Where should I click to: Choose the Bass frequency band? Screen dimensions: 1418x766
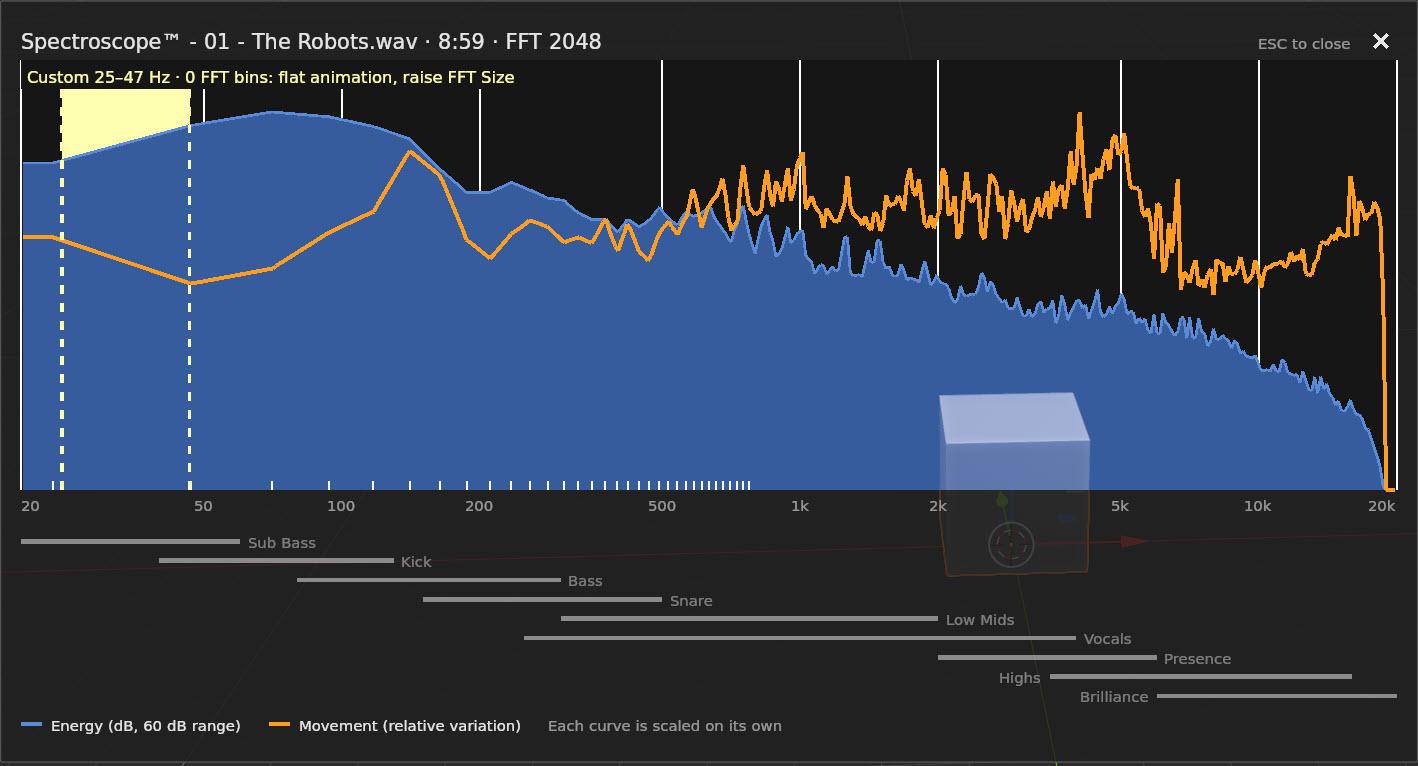[450, 580]
